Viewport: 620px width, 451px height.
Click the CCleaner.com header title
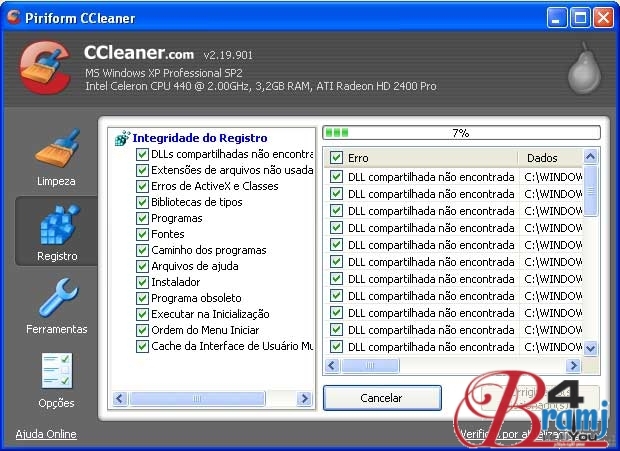pos(139,53)
